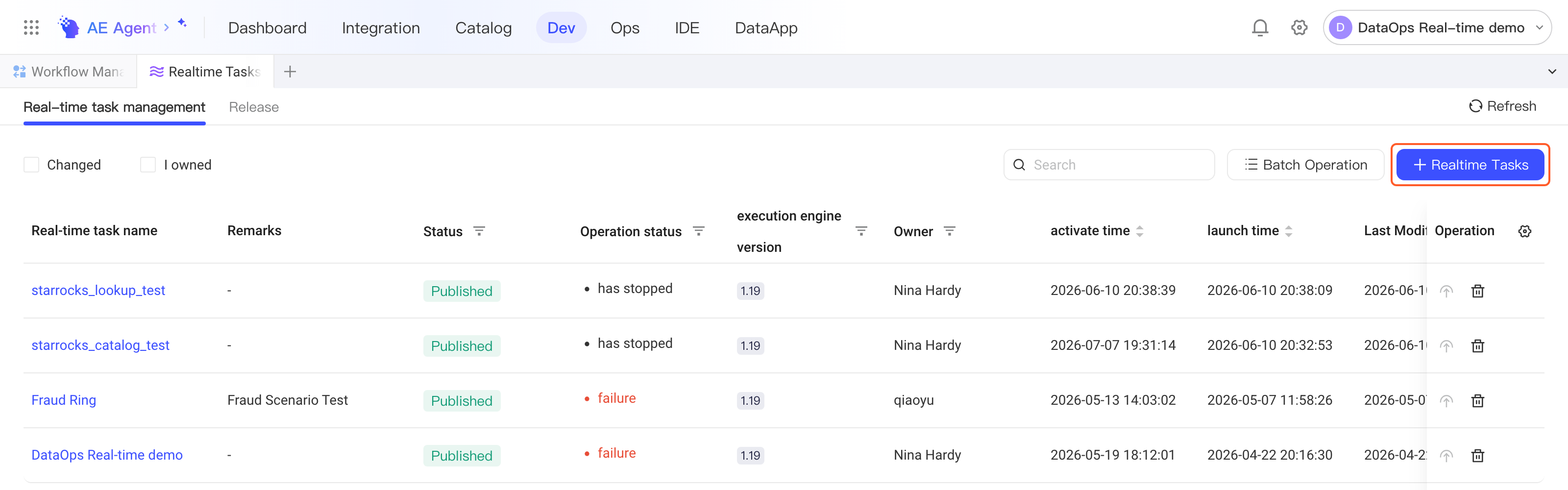The width and height of the screenshot is (1568, 490).
Task: Click the notification bell icon
Action: (x=1259, y=28)
